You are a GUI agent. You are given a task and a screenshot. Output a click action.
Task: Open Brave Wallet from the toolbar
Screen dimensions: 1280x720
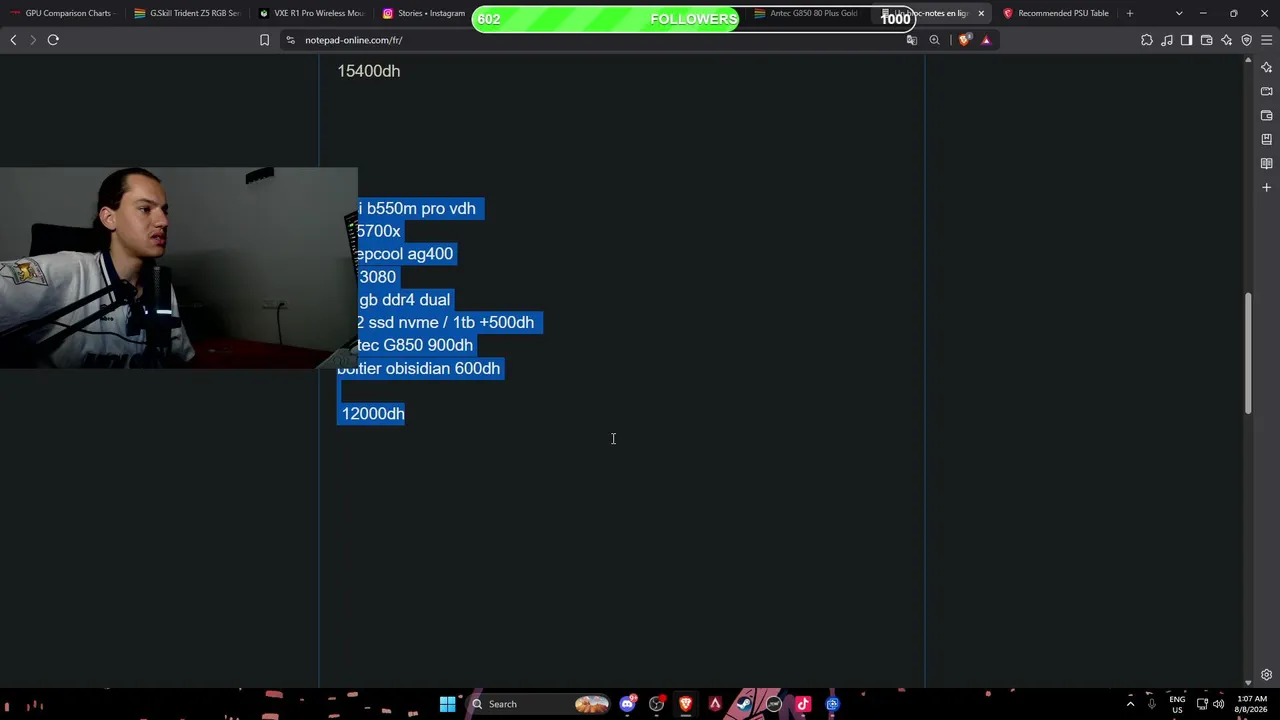coord(1206,40)
